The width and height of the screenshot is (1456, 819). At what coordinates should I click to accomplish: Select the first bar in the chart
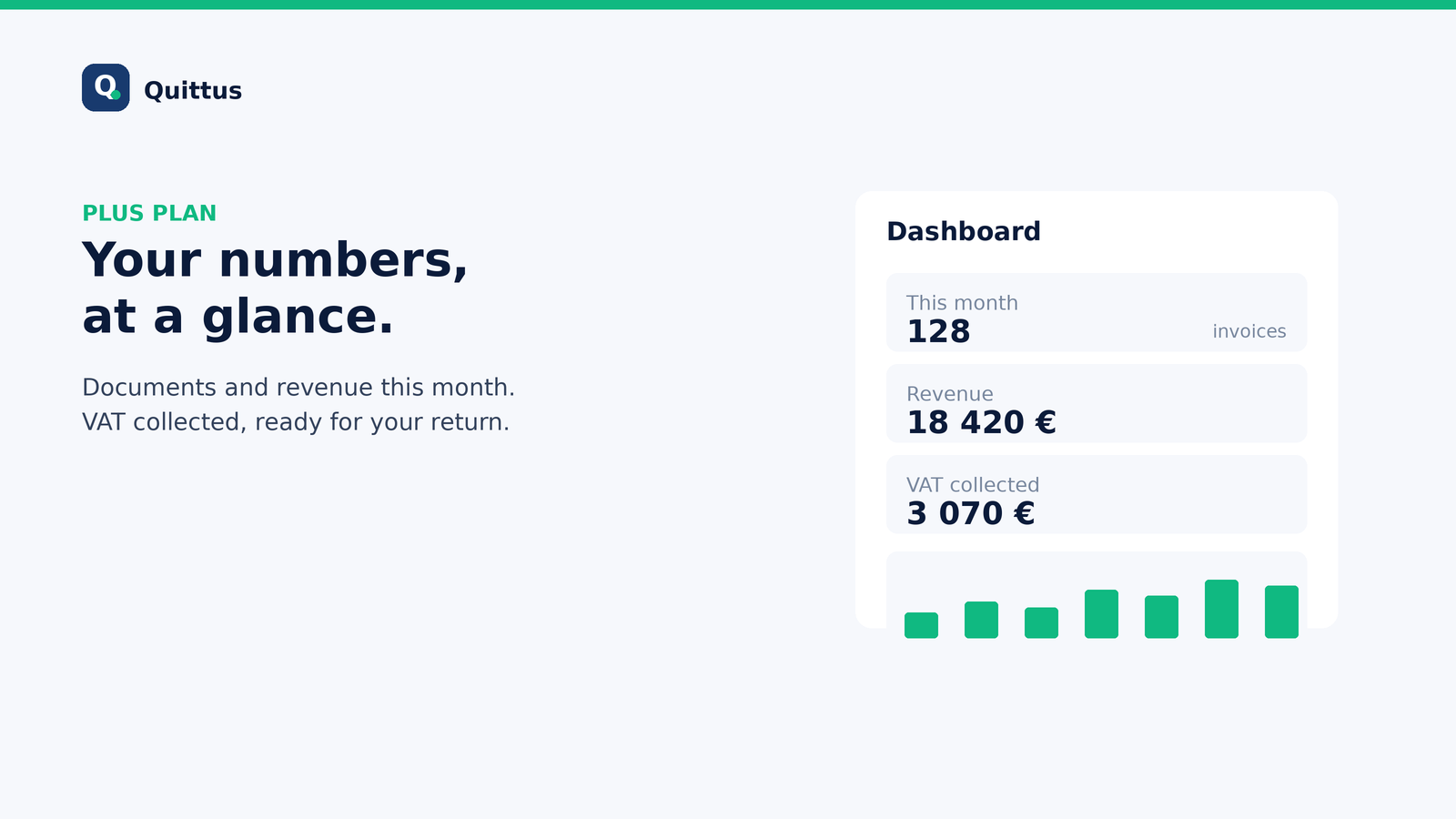[x=921, y=625]
